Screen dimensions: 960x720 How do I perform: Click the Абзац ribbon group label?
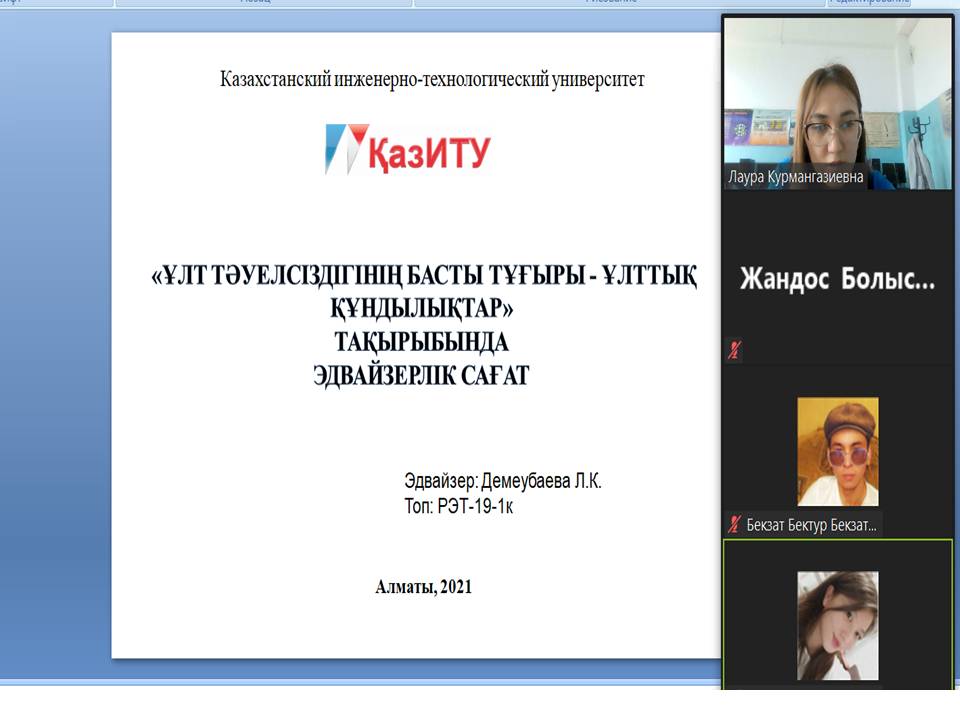(x=255, y=2)
